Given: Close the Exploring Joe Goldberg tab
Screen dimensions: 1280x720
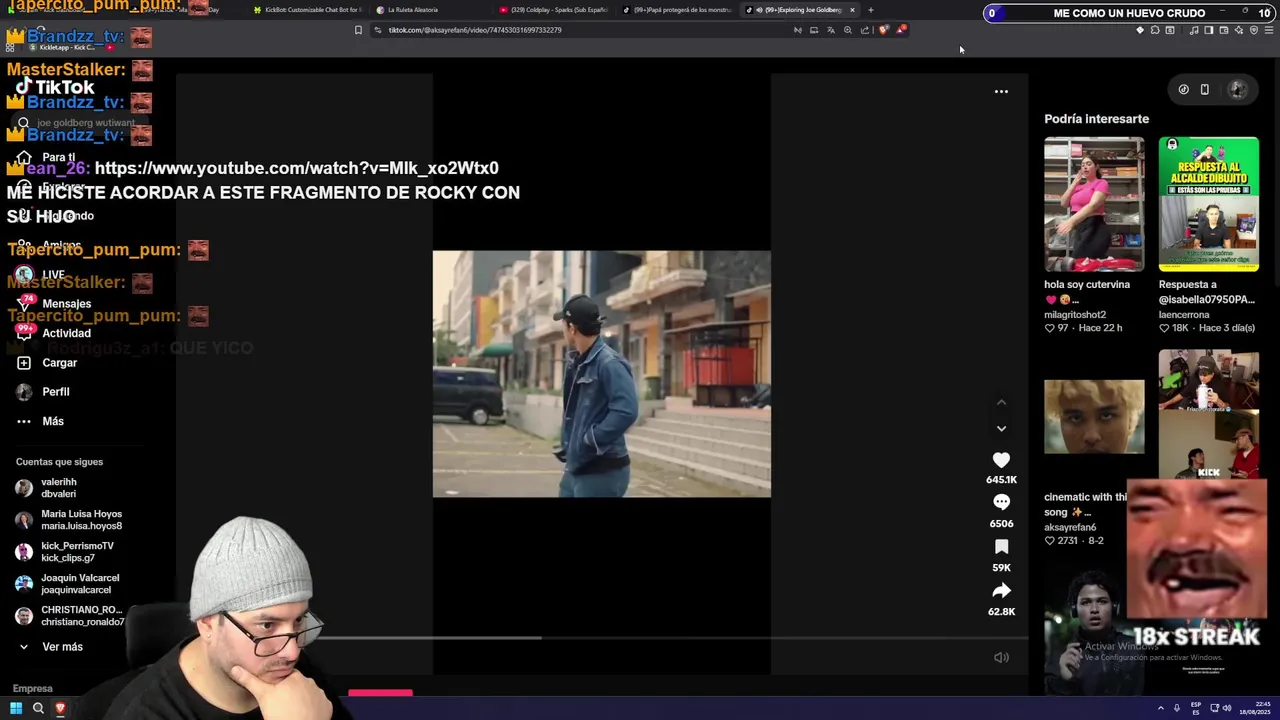Looking at the screenshot, I should point(852,10).
